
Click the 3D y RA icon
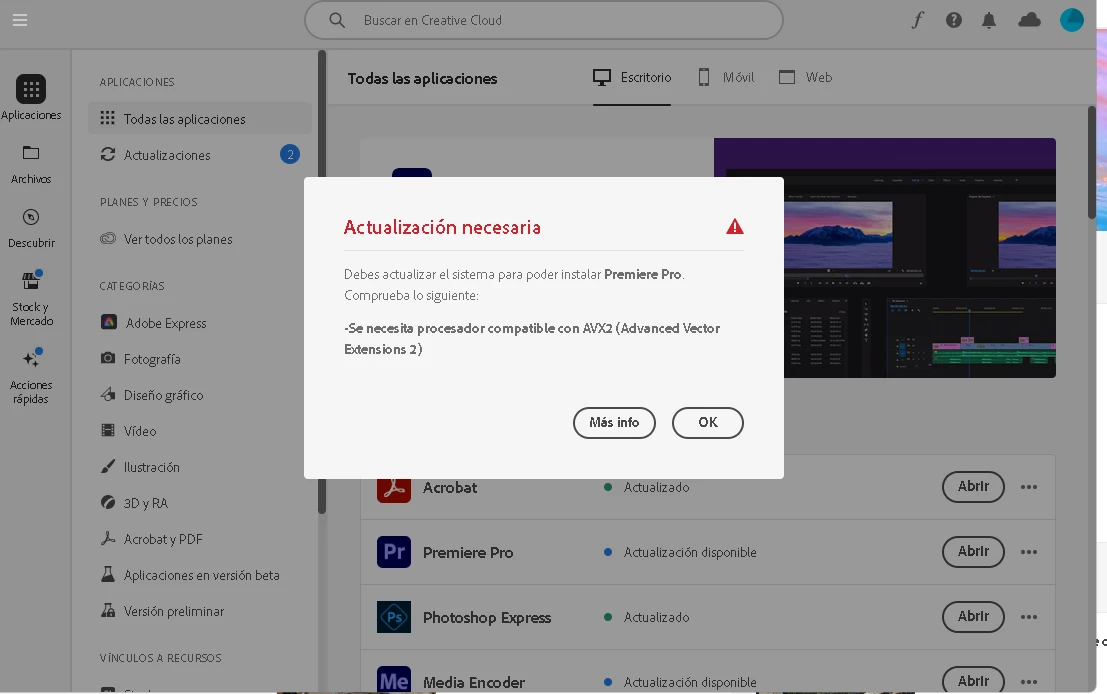click(108, 502)
